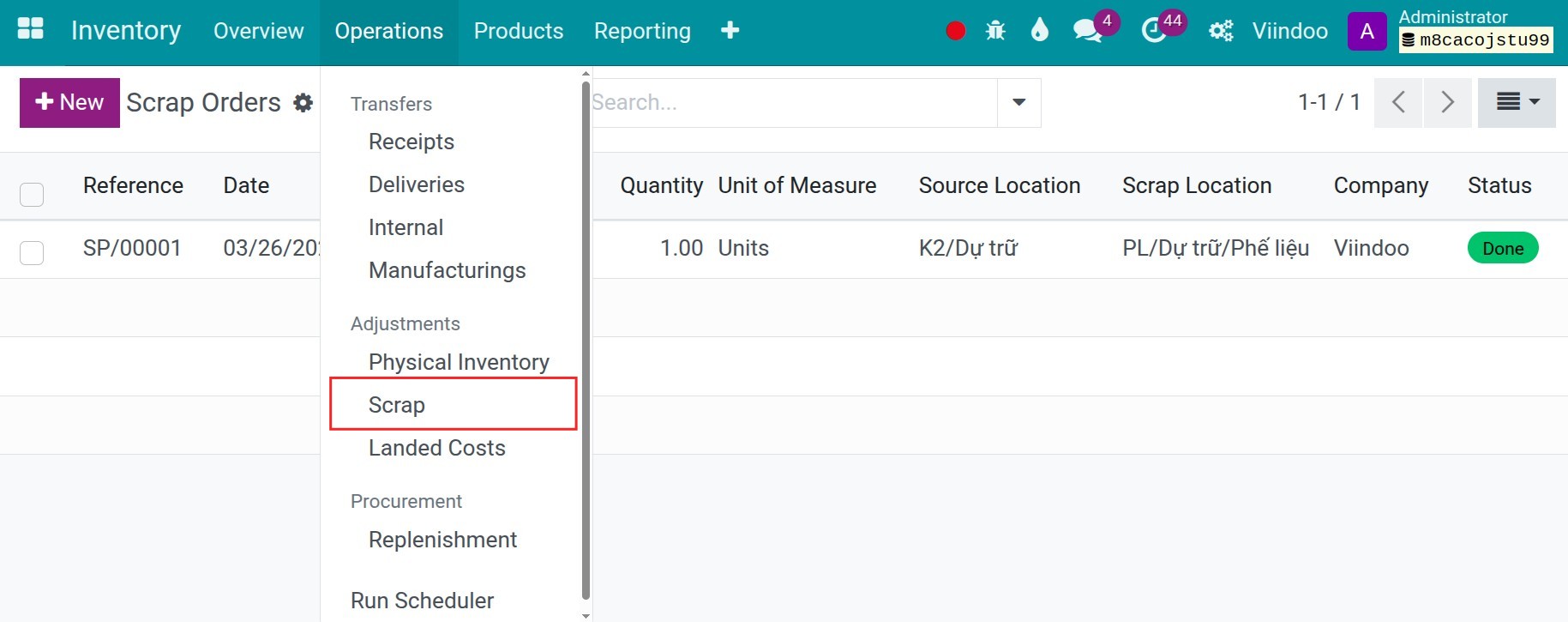
Task: Click the red recording indicator icon
Action: (x=955, y=31)
